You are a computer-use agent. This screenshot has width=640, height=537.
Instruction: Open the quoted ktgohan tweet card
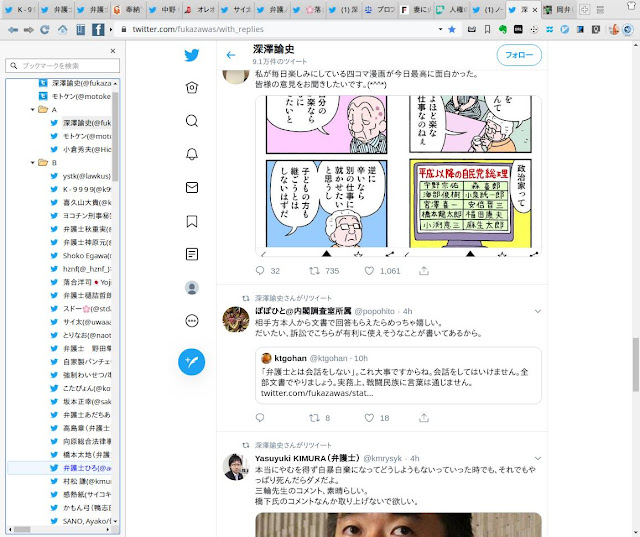[x=398, y=375]
